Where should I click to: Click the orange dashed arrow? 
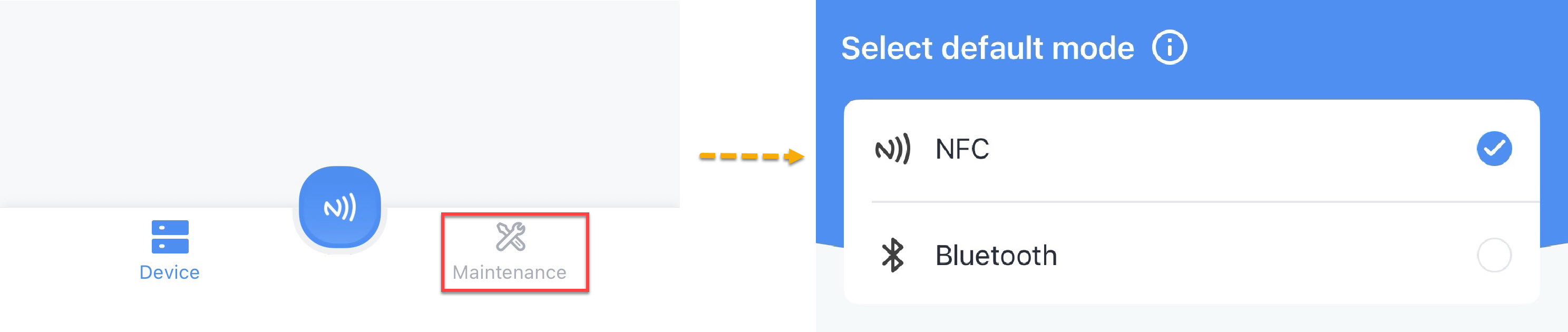[x=751, y=157]
